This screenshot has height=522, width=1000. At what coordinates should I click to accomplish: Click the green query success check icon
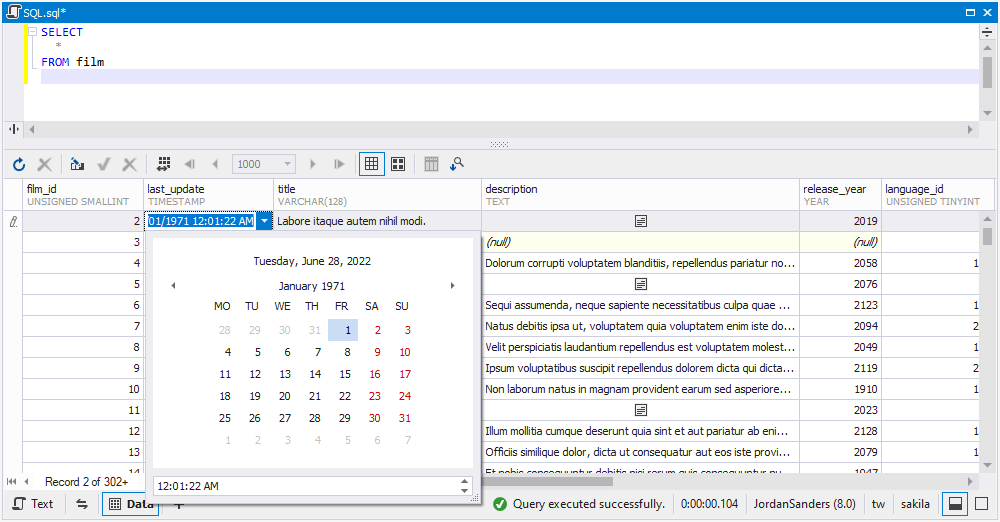tap(500, 504)
